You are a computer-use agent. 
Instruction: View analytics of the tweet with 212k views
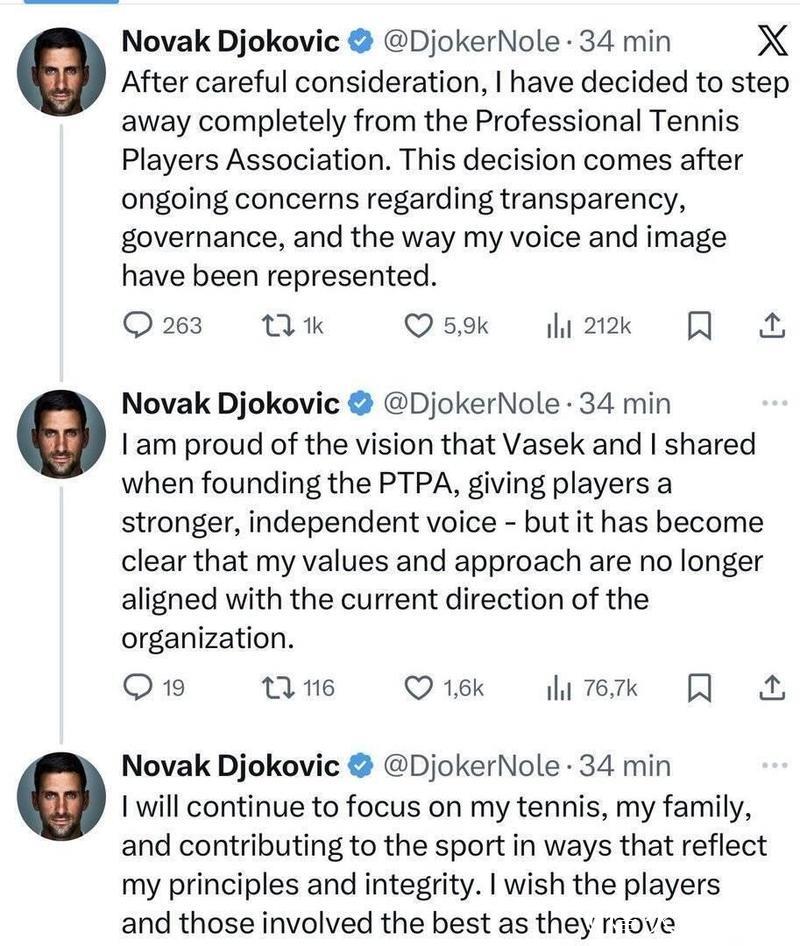[558, 325]
